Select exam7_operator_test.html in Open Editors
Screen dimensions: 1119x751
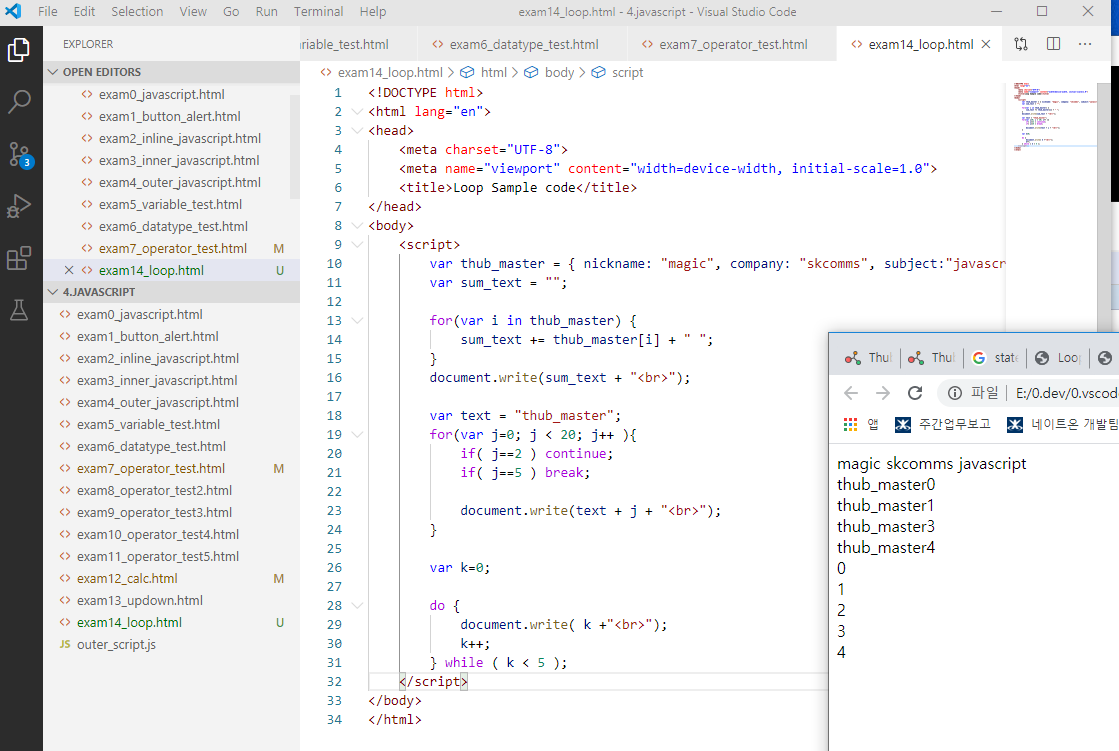(171, 248)
